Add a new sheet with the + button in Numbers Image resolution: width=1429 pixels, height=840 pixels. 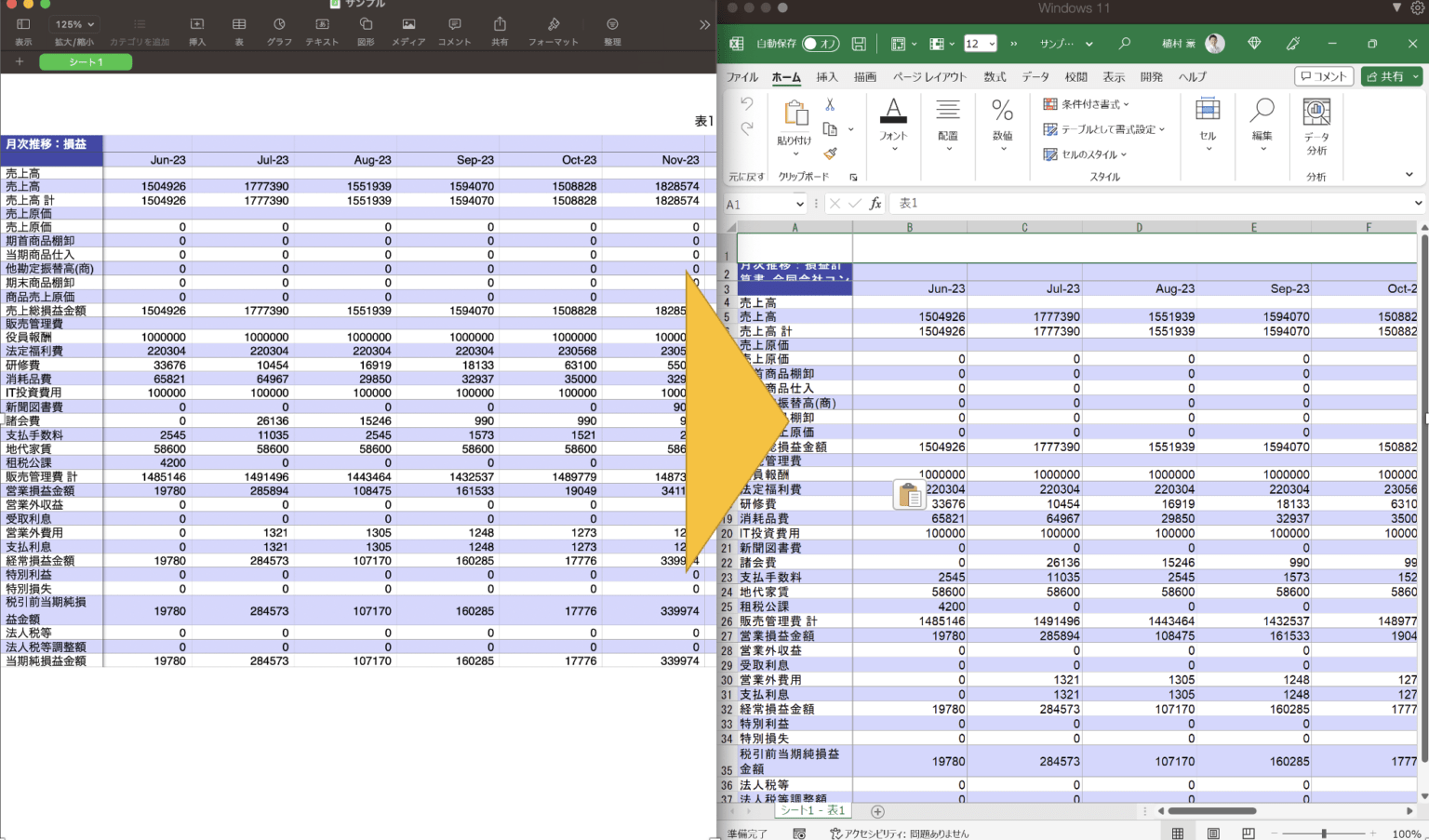click(19, 61)
